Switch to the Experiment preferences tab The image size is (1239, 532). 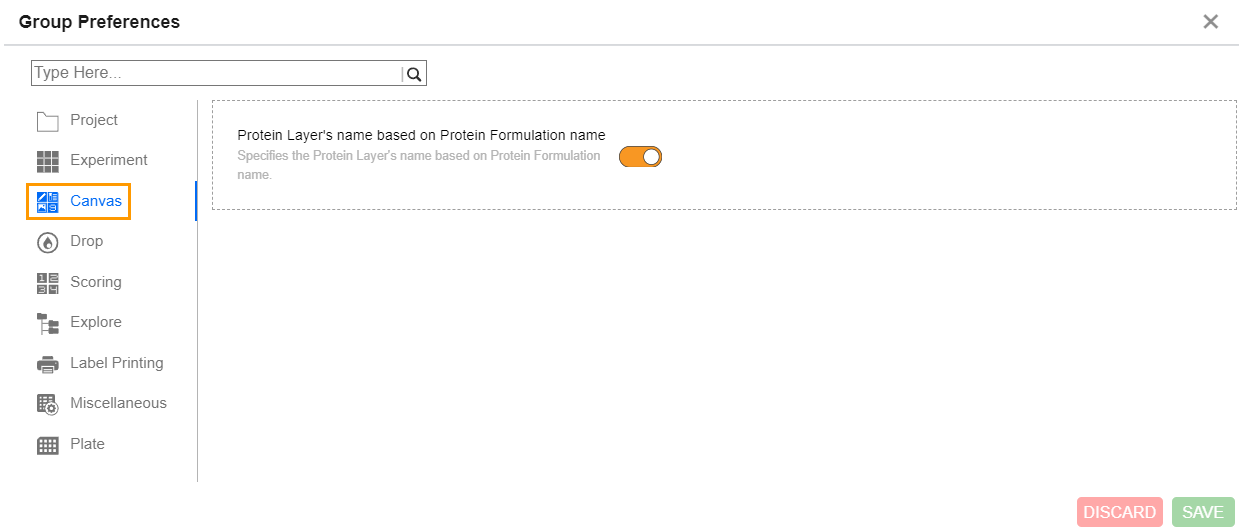point(109,160)
